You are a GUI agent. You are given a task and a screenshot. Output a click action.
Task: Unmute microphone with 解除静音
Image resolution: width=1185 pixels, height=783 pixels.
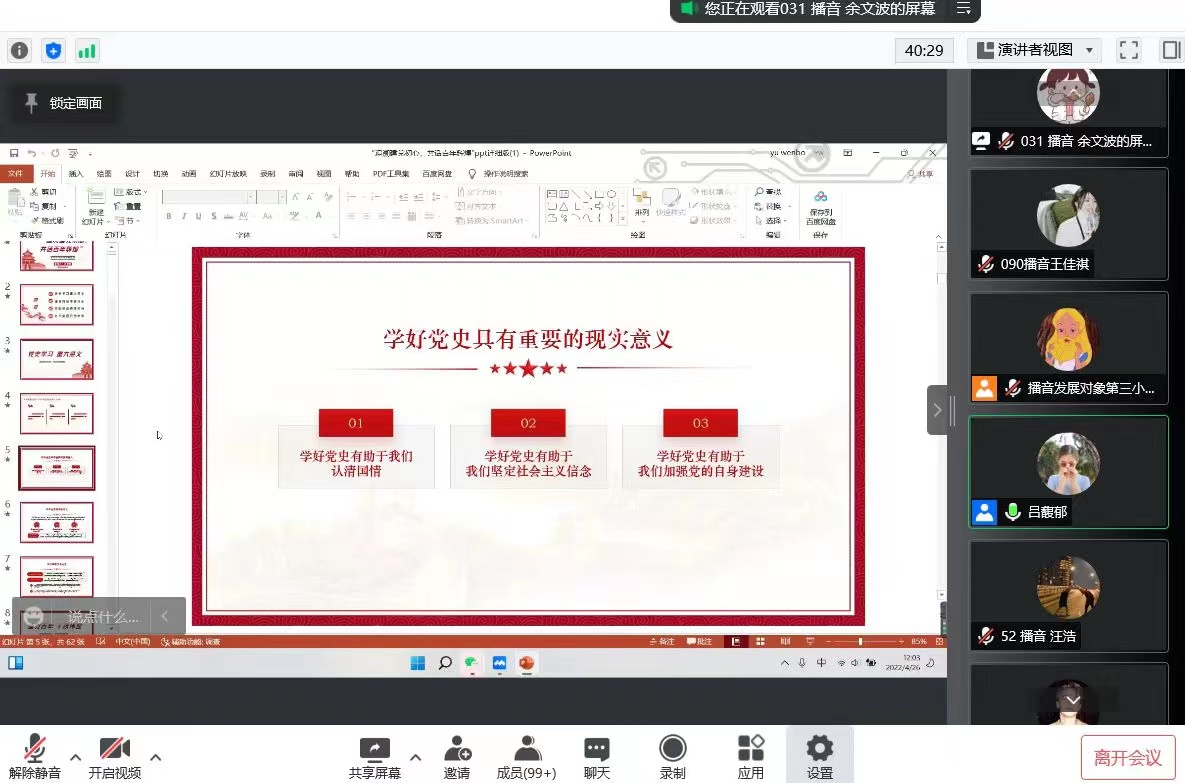point(34,757)
